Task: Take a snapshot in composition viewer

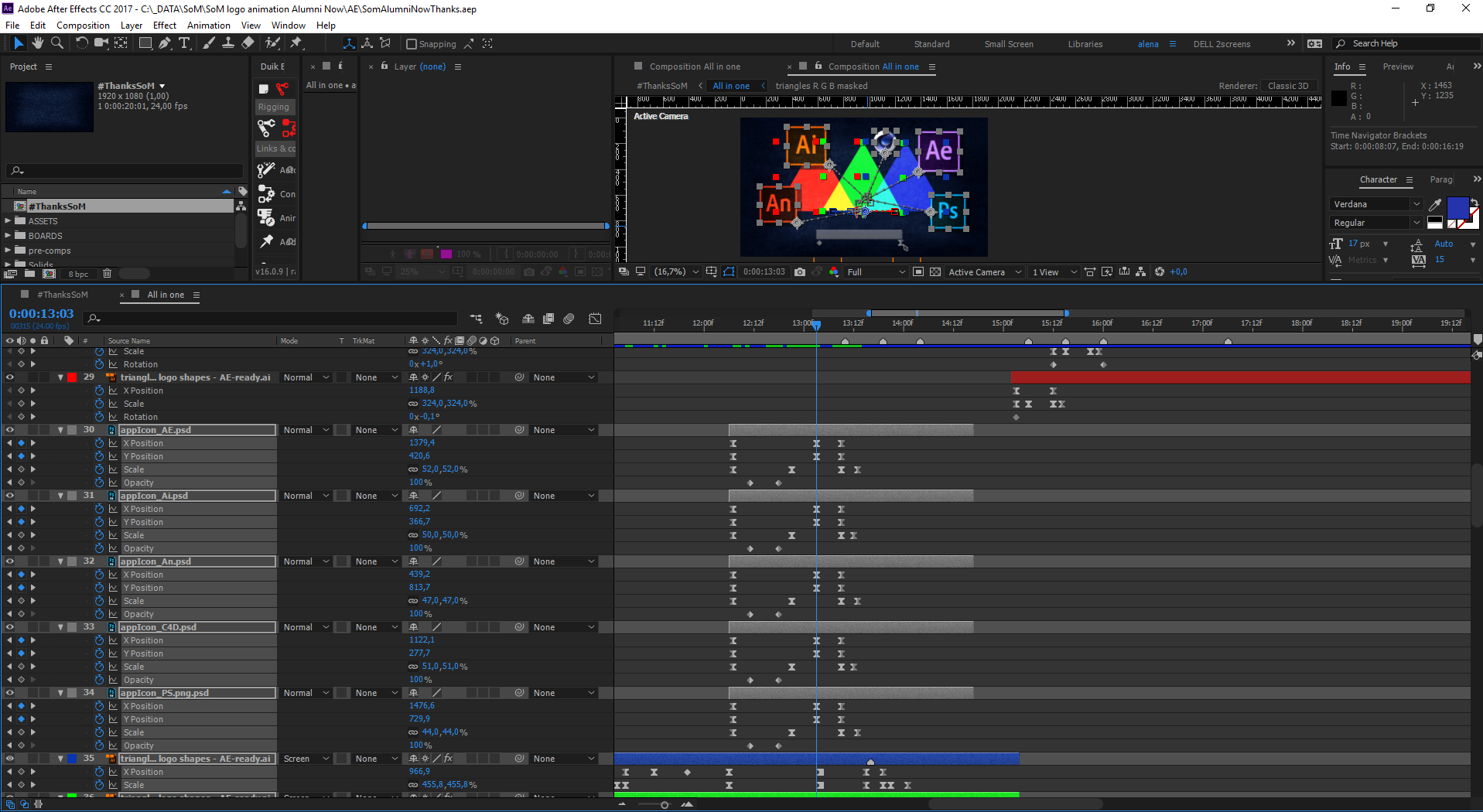Action: click(800, 272)
